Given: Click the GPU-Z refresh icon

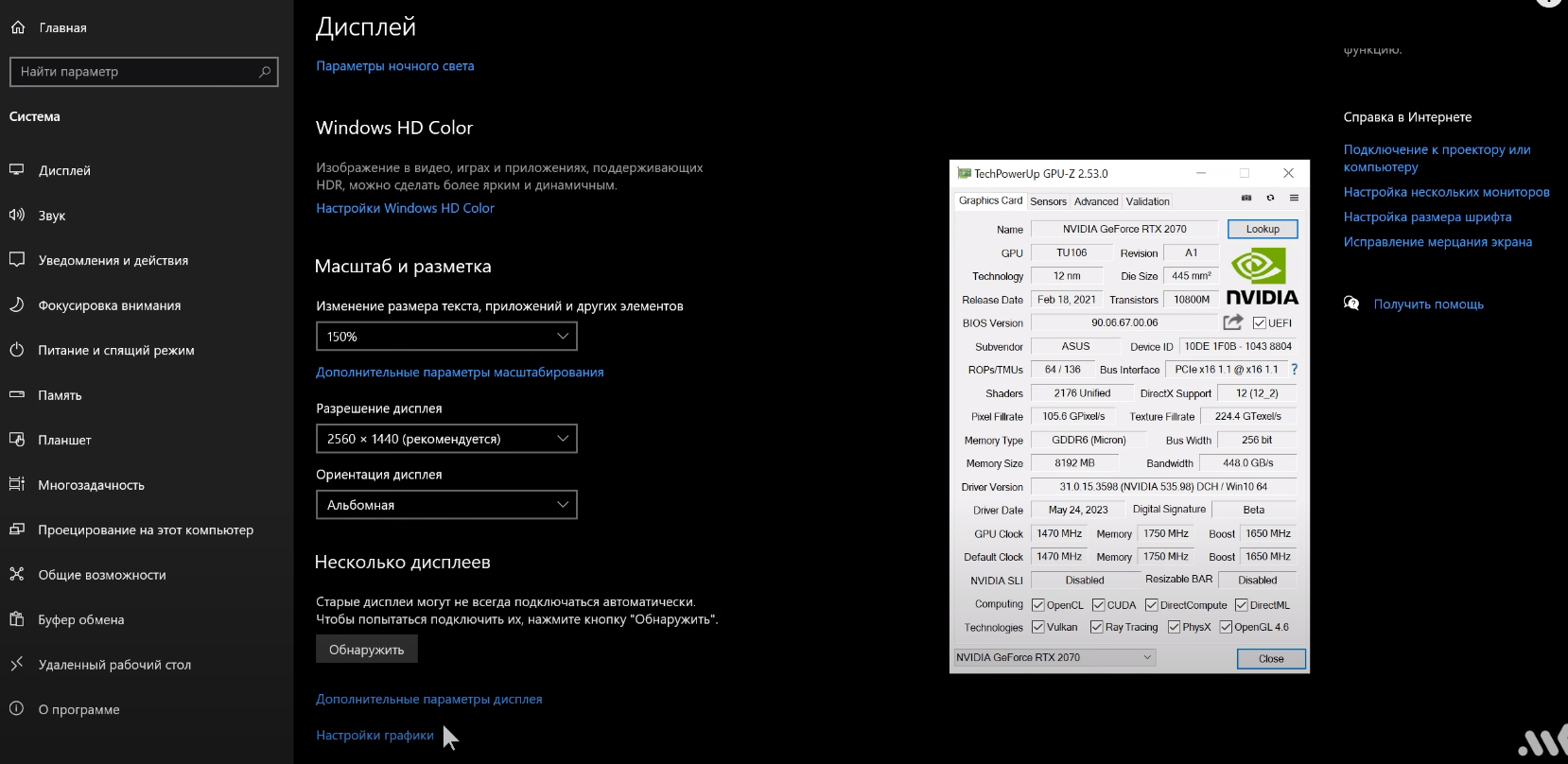Looking at the screenshot, I should click(1270, 198).
